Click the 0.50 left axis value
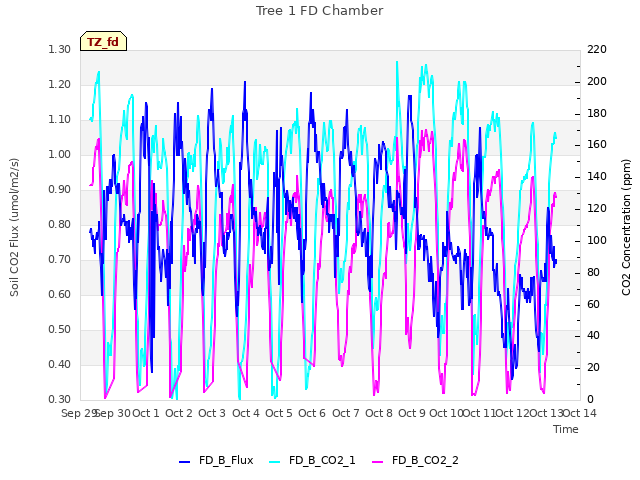Image resolution: width=640 pixels, height=480 pixels. point(60,330)
